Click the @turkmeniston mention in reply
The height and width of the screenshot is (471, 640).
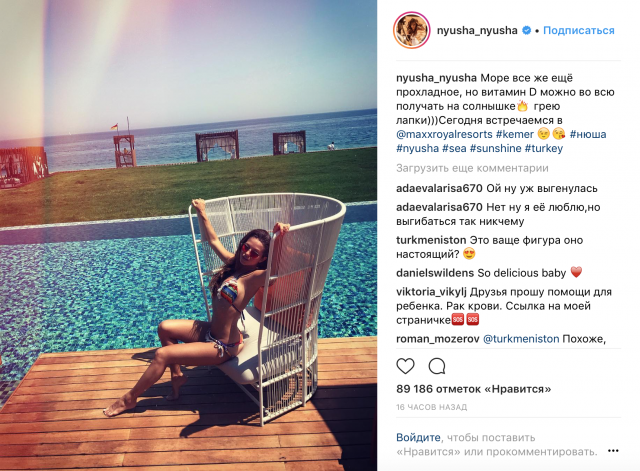point(521,339)
